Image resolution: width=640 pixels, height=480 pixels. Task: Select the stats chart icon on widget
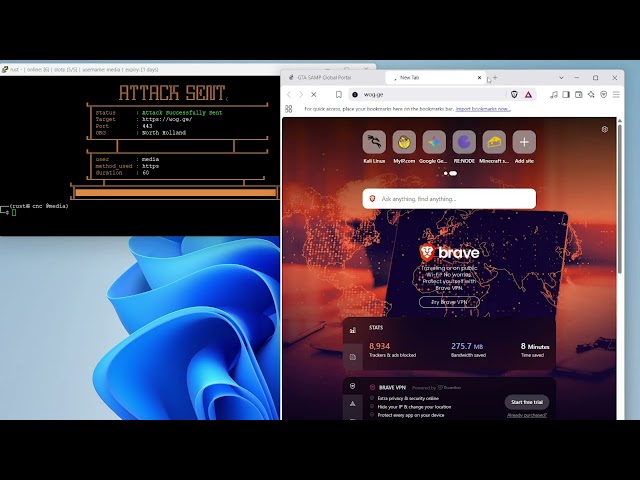[x=353, y=330]
